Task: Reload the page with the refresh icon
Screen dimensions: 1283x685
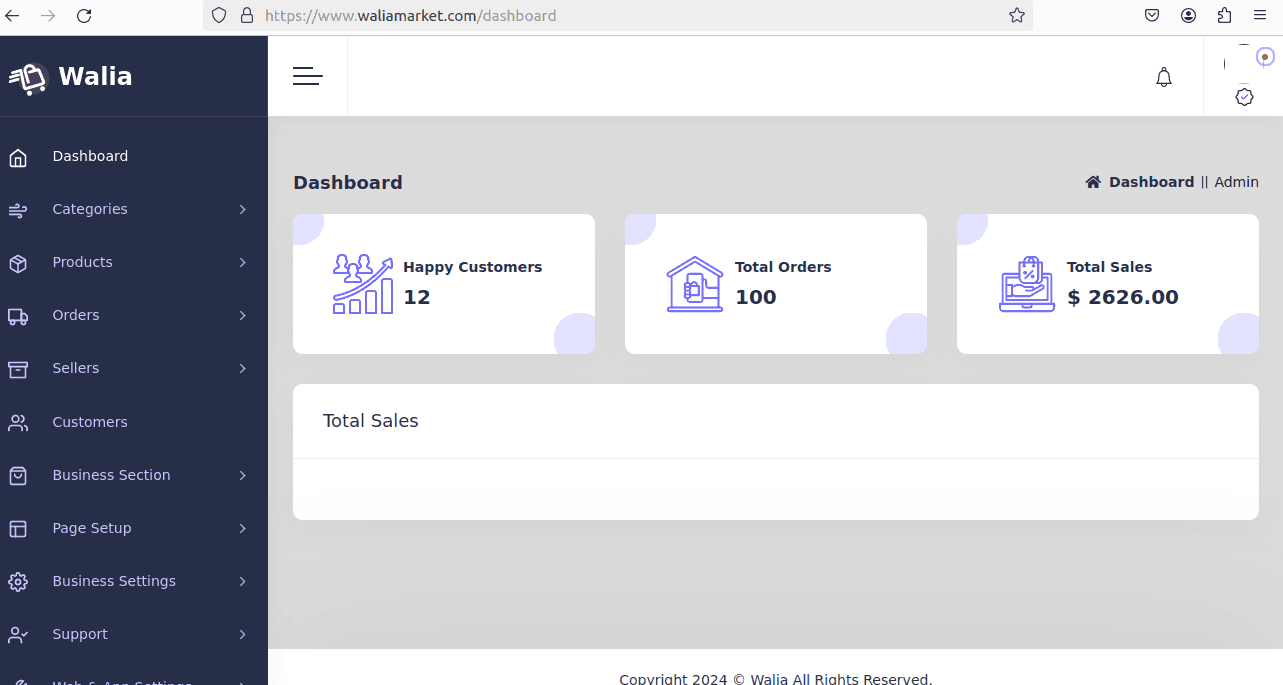Action: click(84, 15)
